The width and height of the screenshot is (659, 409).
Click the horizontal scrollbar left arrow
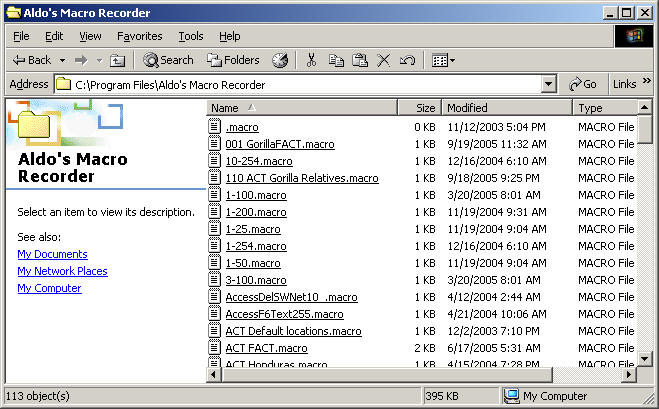click(x=214, y=374)
